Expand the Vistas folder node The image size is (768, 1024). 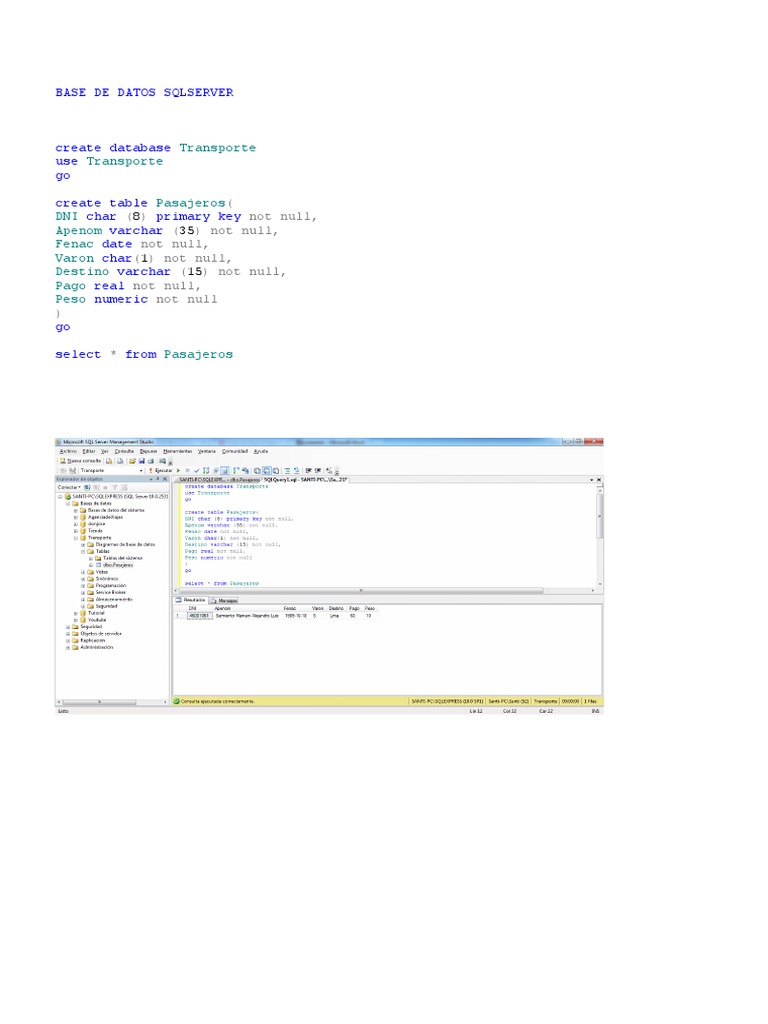tap(82, 572)
